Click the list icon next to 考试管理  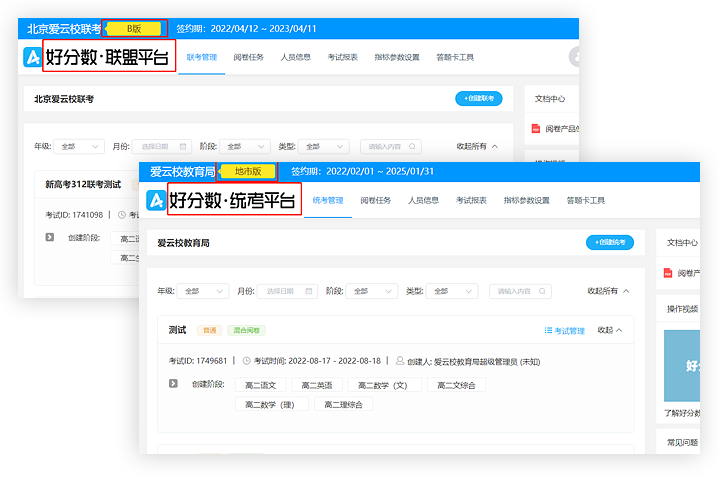tap(548, 330)
